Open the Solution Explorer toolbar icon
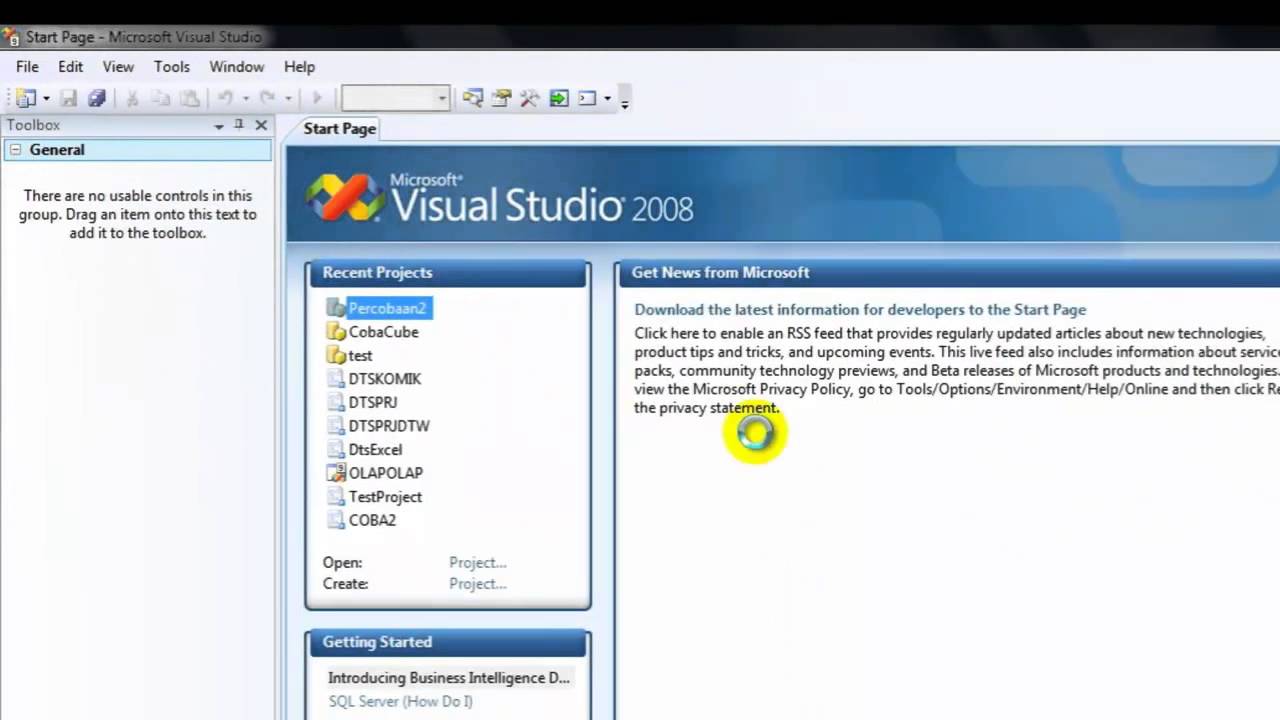The height and width of the screenshot is (720, 1280). pos(473,98)
